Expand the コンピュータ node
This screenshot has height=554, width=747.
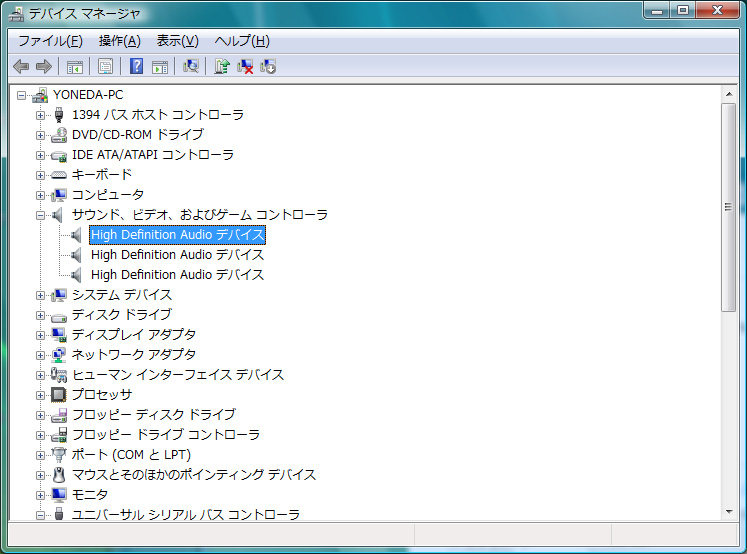pyautogui.click(x=40, y=196)
